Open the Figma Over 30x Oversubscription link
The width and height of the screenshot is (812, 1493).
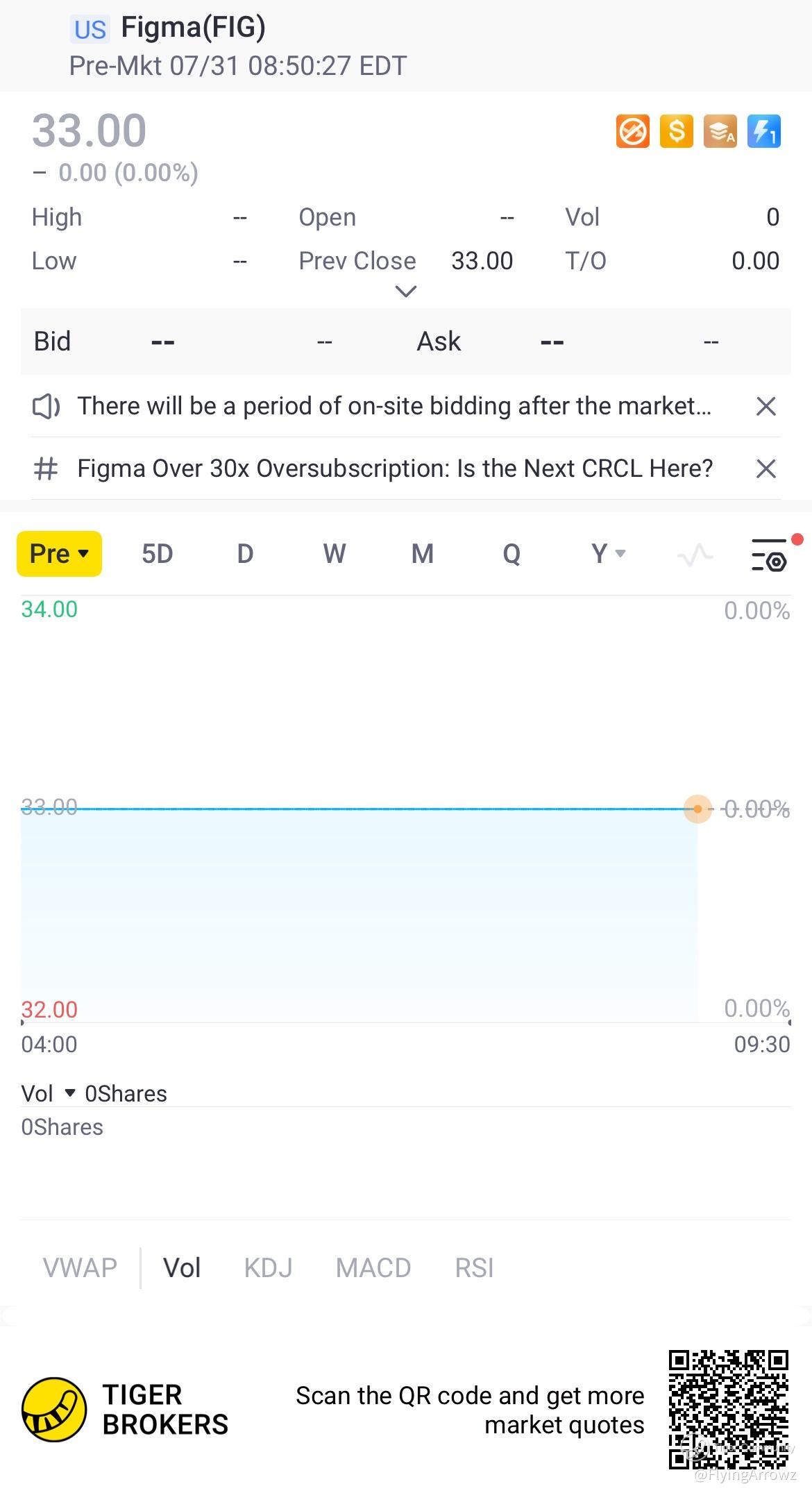click(394, 469)
